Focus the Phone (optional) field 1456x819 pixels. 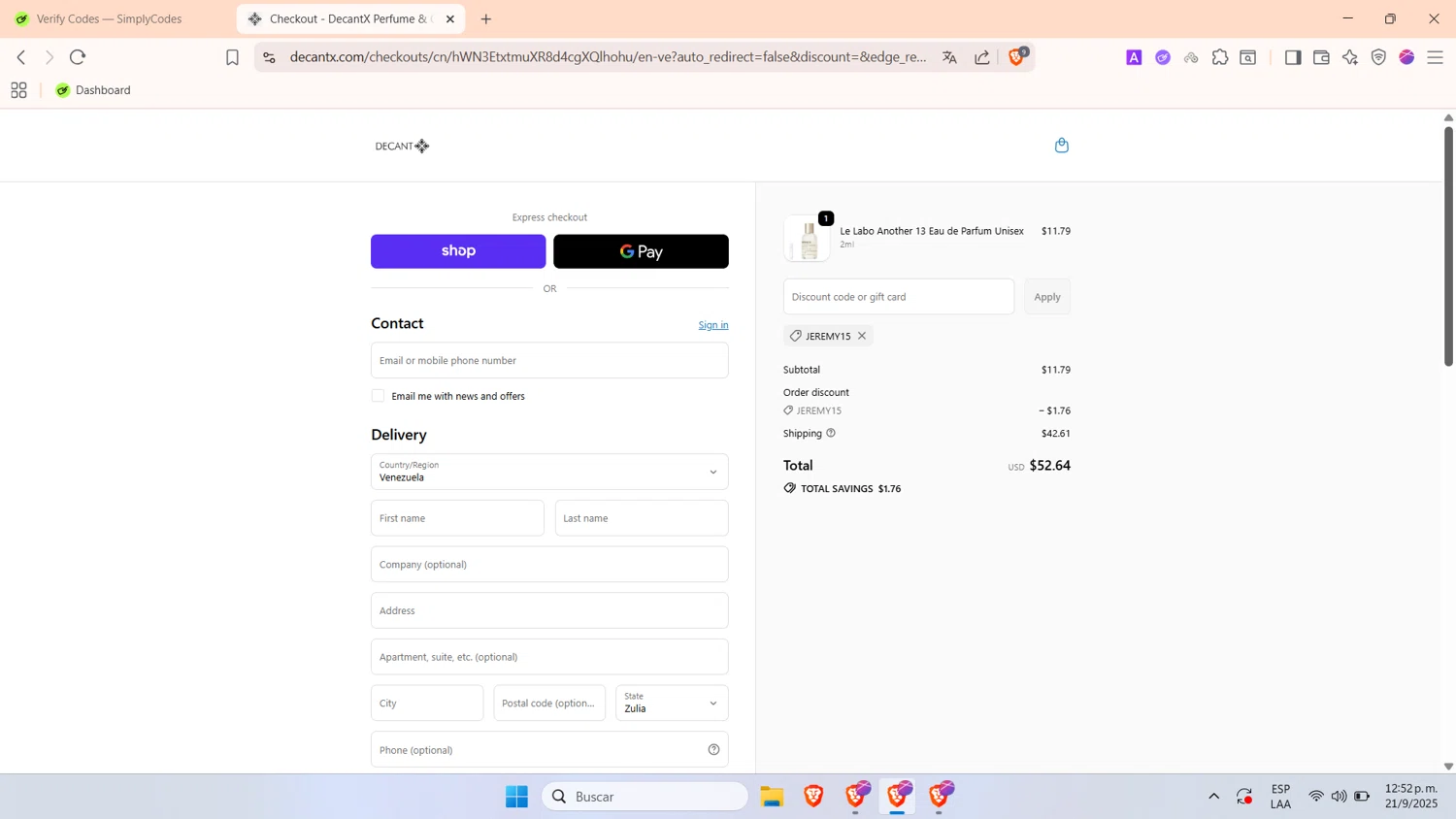point(549,749)
